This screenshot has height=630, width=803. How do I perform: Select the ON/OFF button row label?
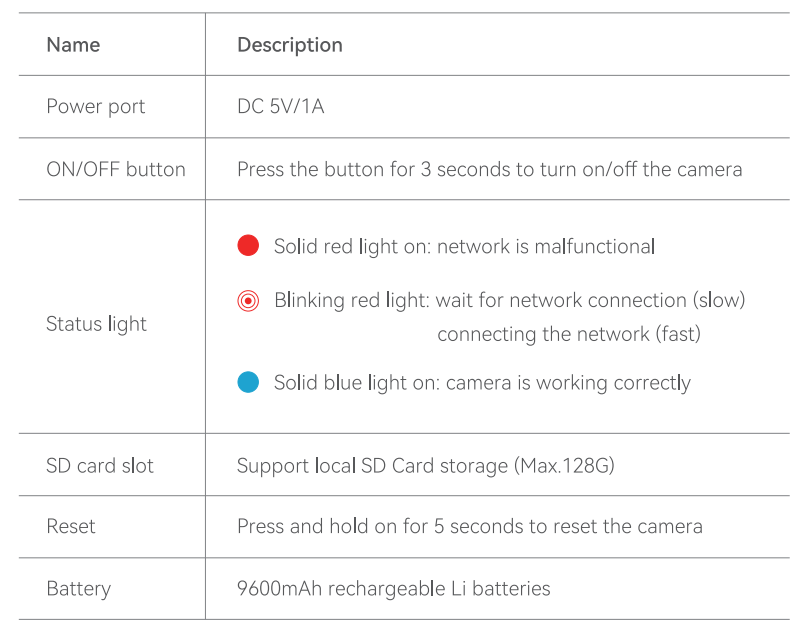[116, 169]
